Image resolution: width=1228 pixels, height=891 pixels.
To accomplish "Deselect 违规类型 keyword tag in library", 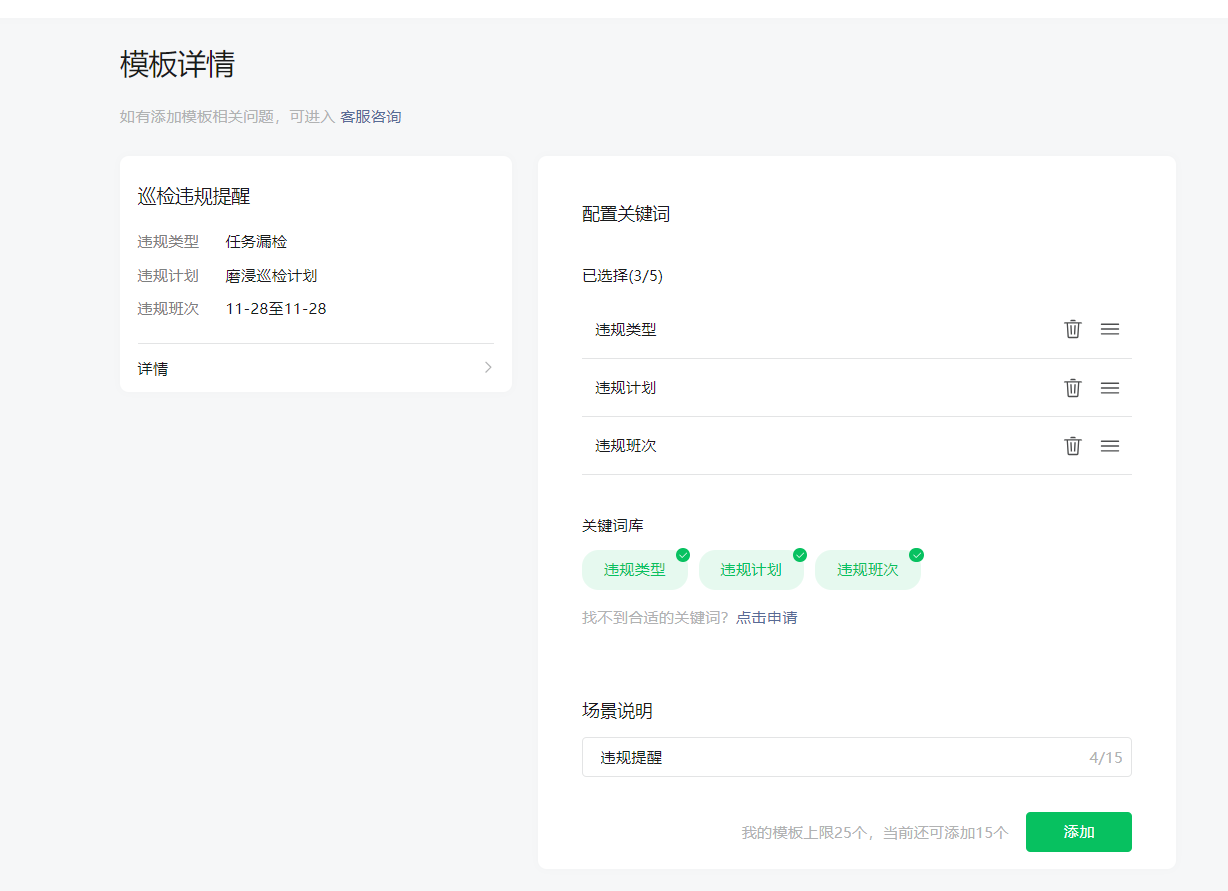I will pos(634,570).
